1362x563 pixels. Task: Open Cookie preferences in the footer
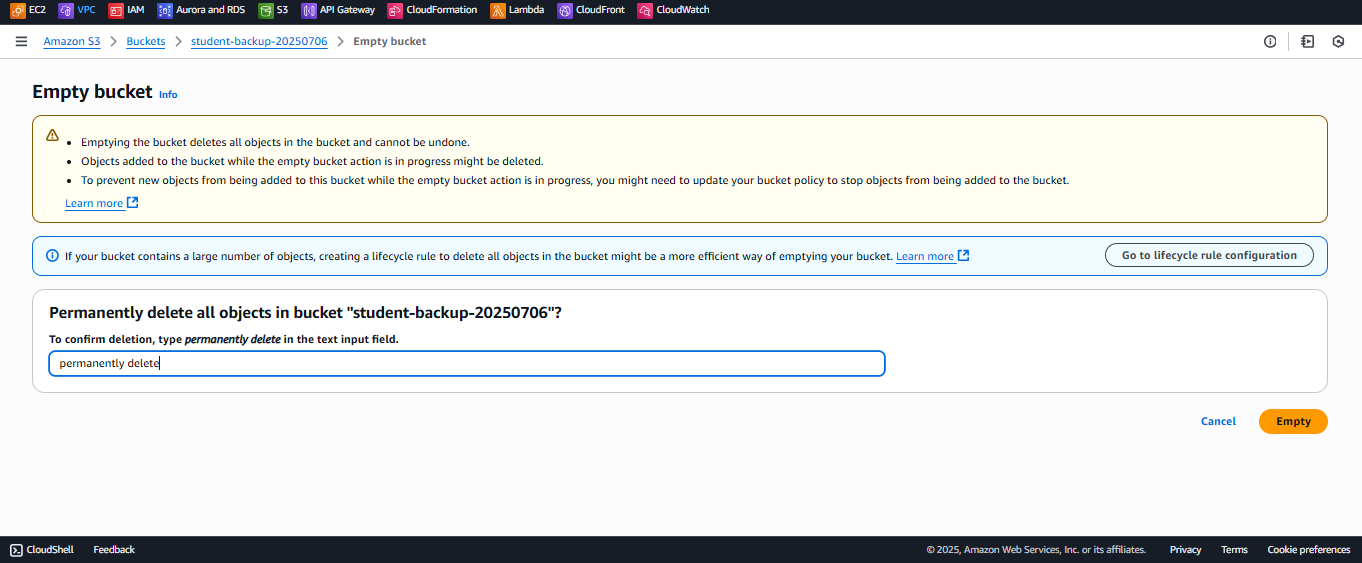[x=1308, y=550]
